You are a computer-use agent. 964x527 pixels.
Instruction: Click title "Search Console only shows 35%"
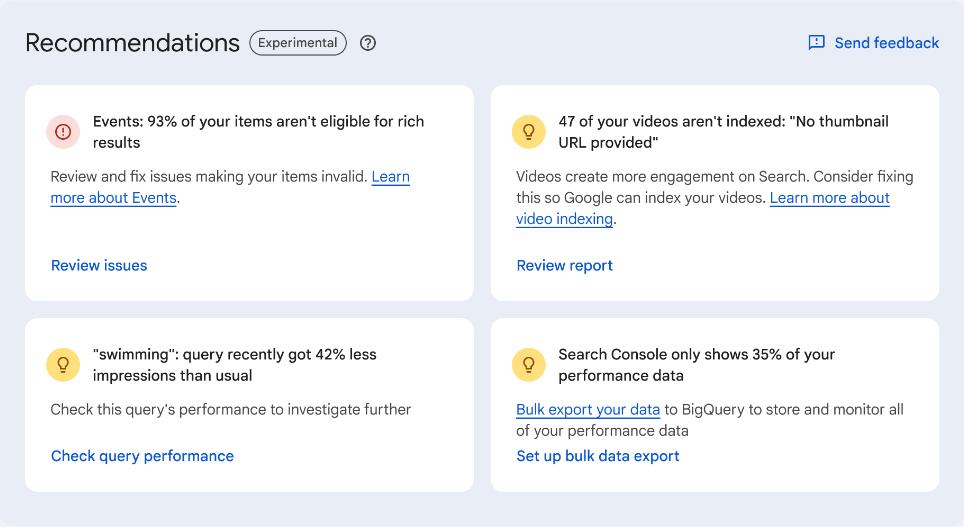tap(696, 365)
